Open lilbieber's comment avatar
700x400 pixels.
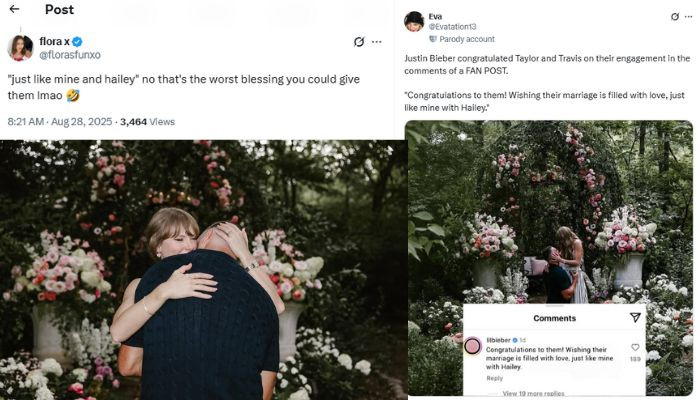472,345
